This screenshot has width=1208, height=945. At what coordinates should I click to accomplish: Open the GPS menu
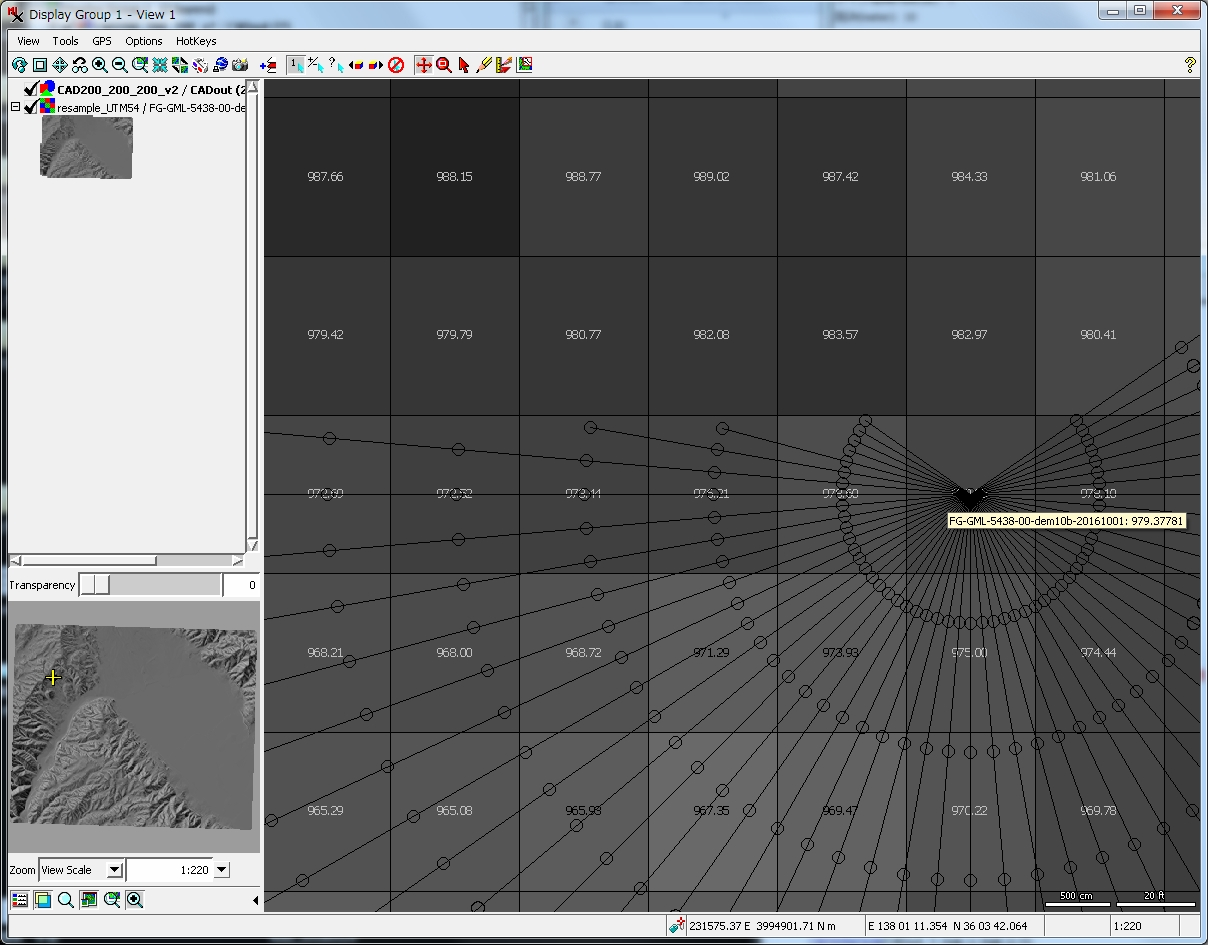102,41
